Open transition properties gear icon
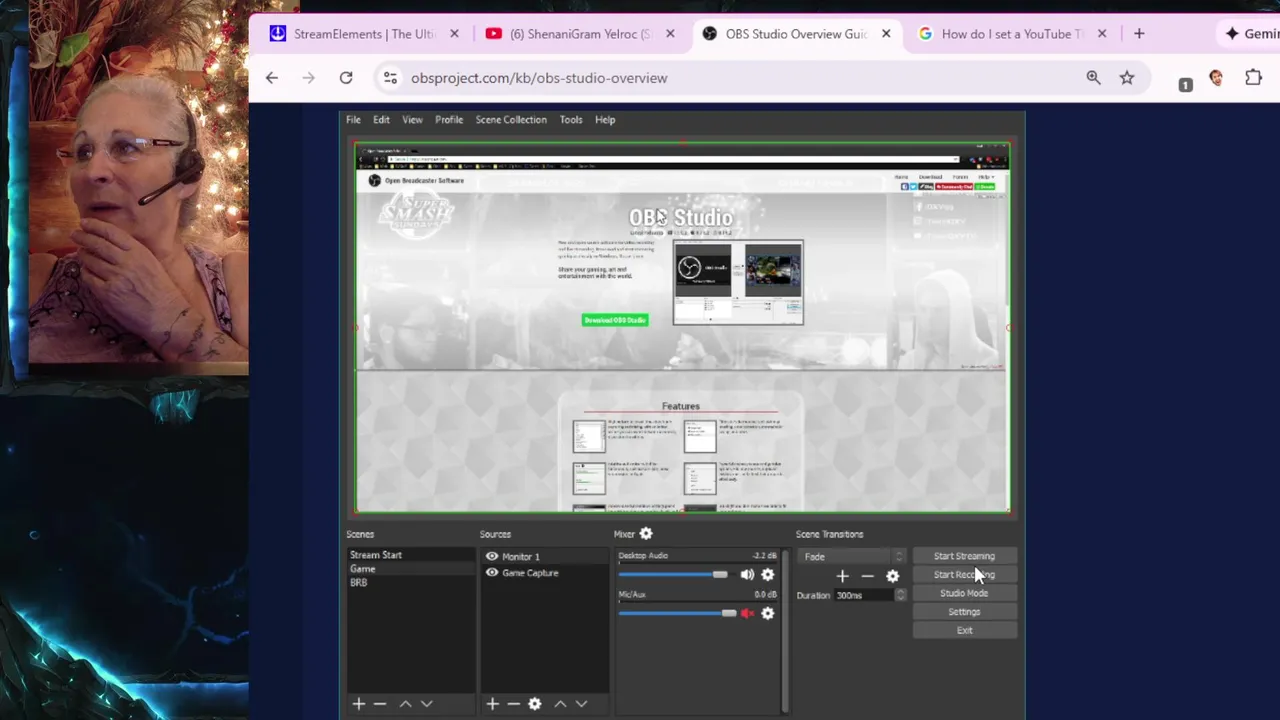 (893, 576)
